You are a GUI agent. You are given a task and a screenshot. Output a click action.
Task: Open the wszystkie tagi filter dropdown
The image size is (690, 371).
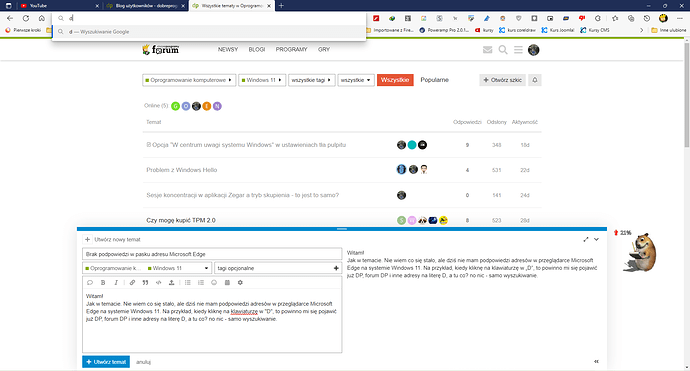coord(312,80)
